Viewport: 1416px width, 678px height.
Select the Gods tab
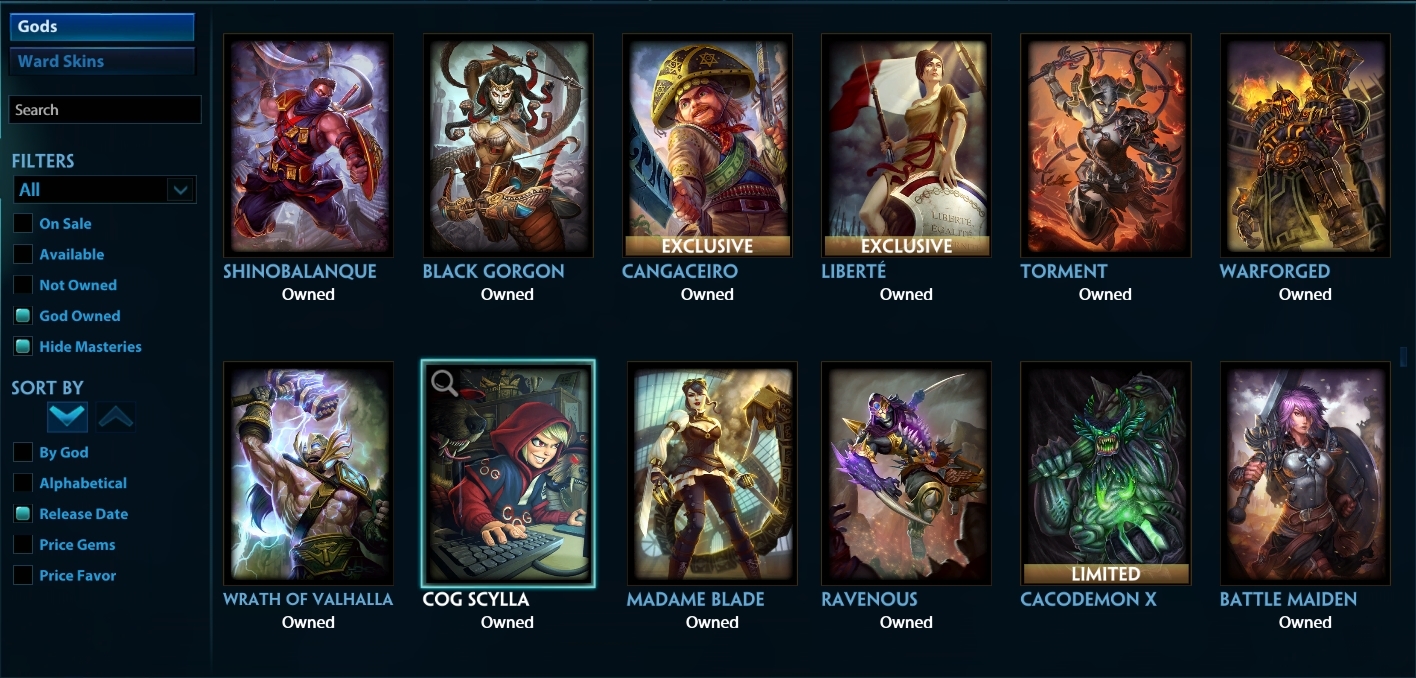[102, 27]
